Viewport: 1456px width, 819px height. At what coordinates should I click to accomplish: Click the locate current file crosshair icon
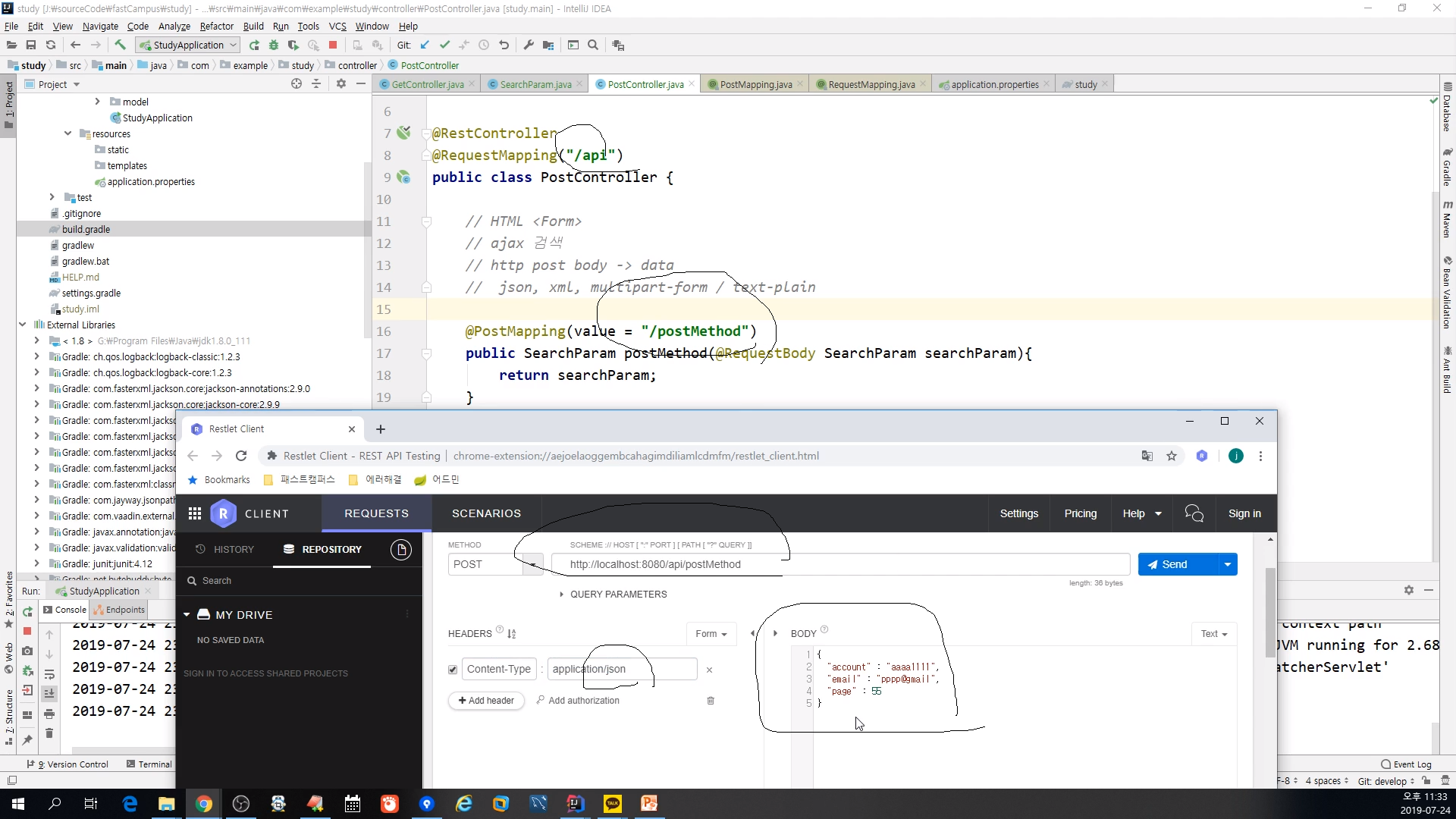[297, 84]
